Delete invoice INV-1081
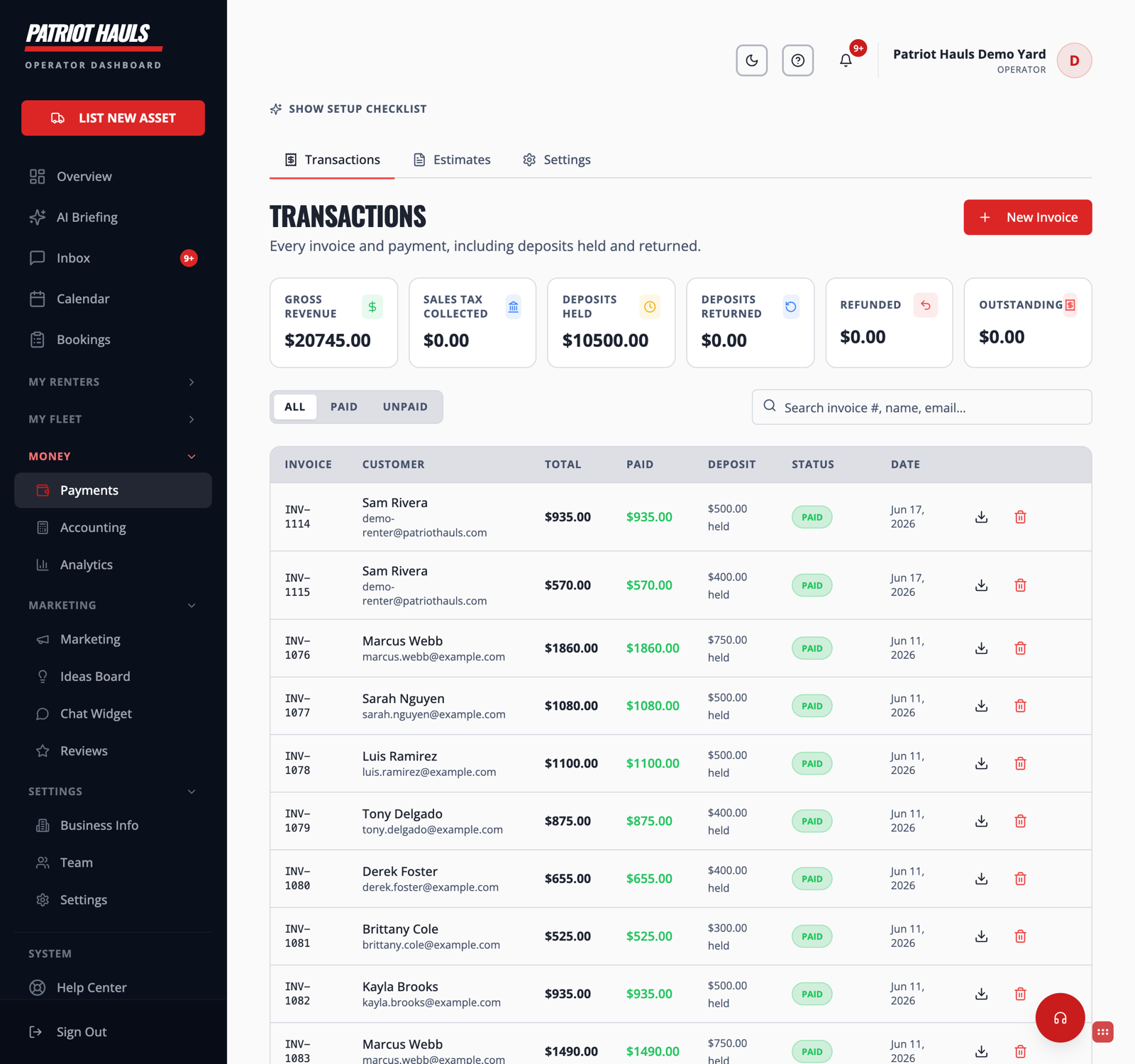Image resolution: width=1135 pixels, height=1064 pixels. [1020, 936]
